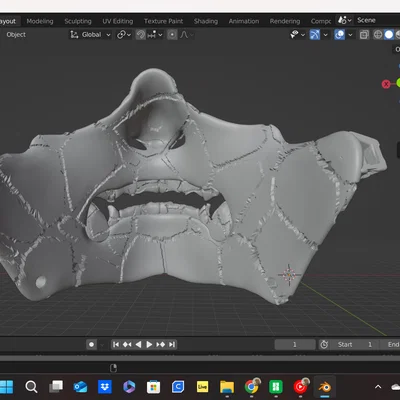Open the Global transform orientation dropdown
The image size is (400, 400).
point(90,35)
